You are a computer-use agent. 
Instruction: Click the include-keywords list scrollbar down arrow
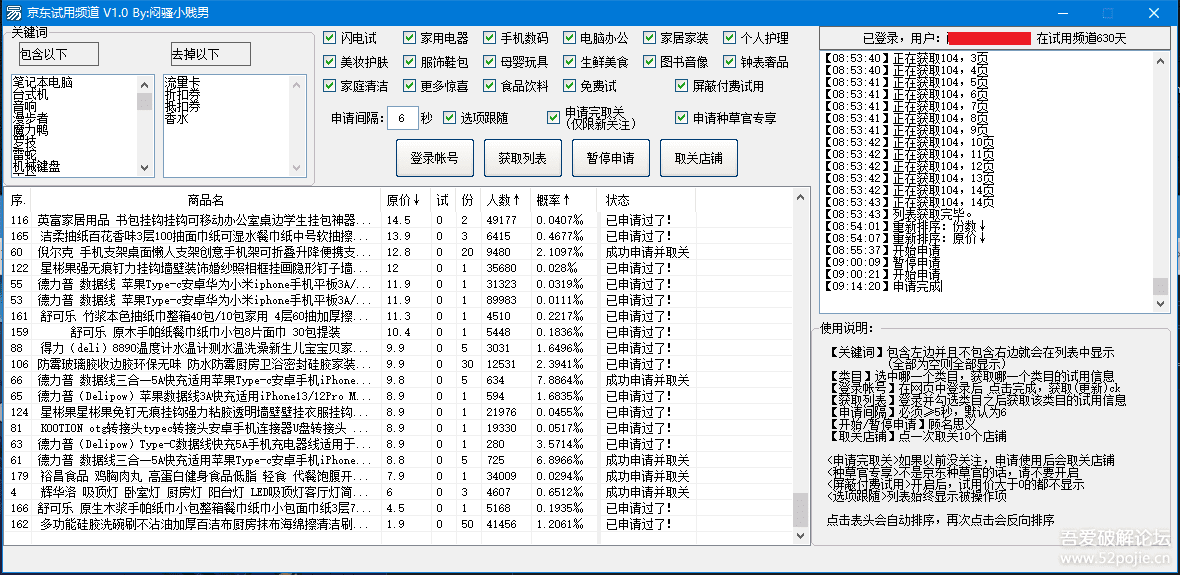pyautogui.click(x=144, y=168)
